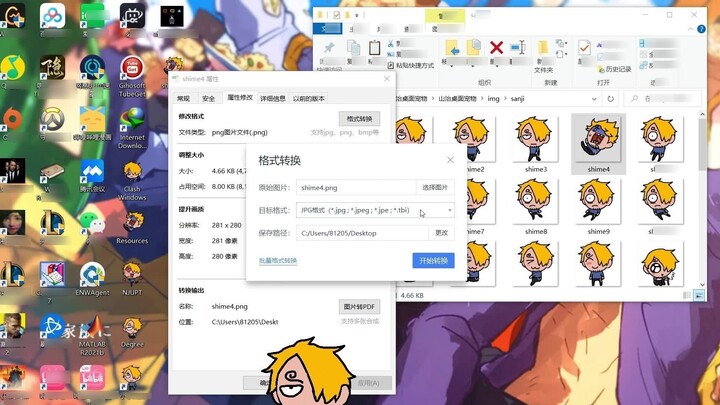The height and width of the screenshot is (405, 720).
Task: Open 历史记录 history in Explorer ribbon
Action: [614, 69]
